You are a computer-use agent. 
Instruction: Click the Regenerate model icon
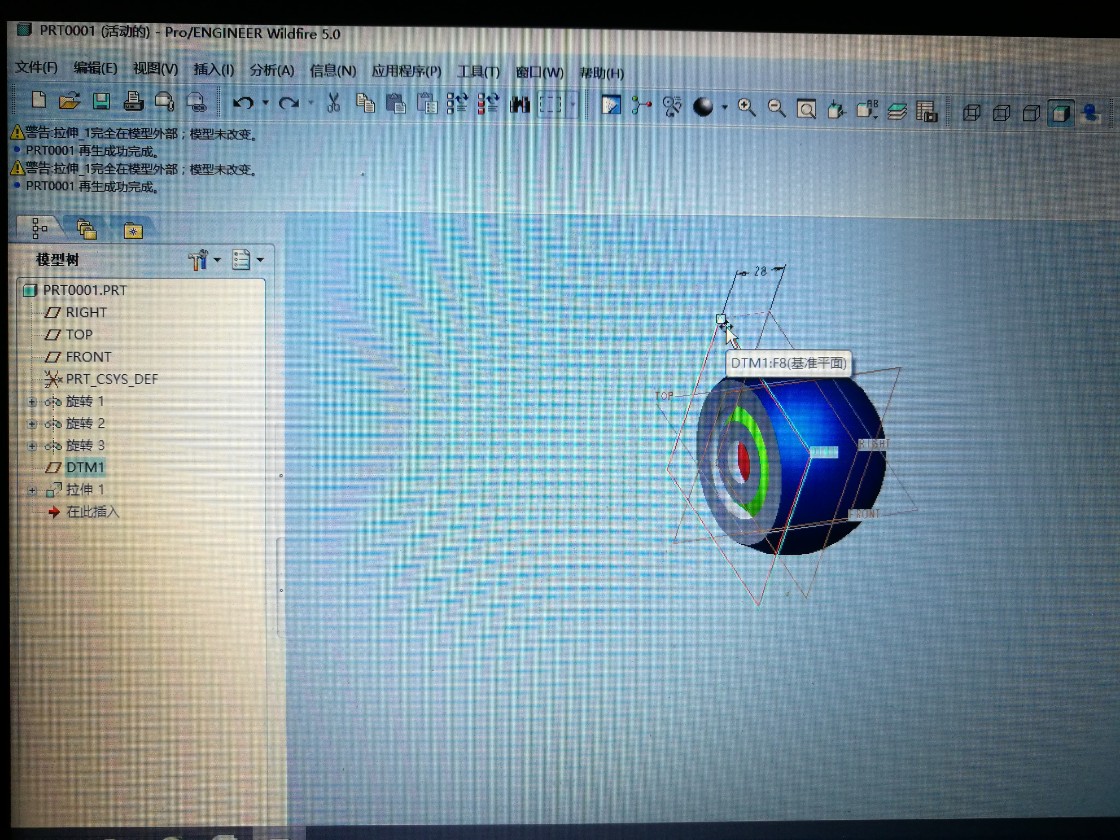tap(455, 104)
